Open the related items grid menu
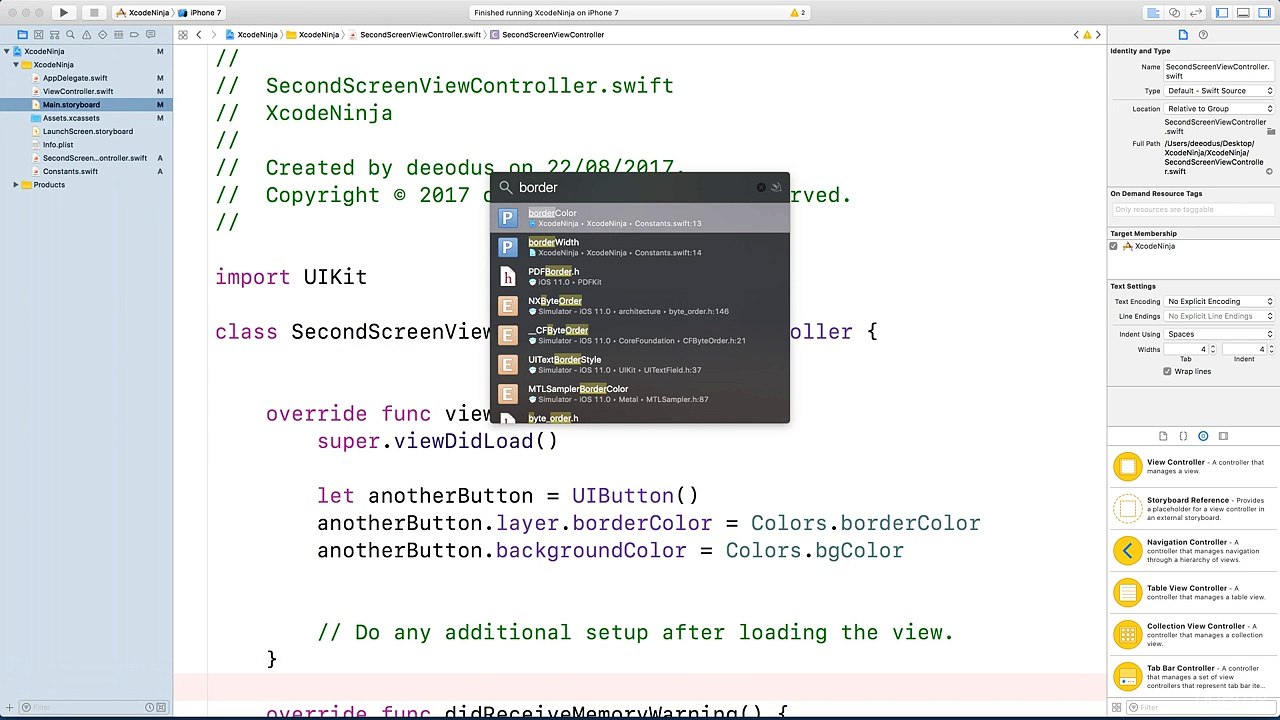 183,35
